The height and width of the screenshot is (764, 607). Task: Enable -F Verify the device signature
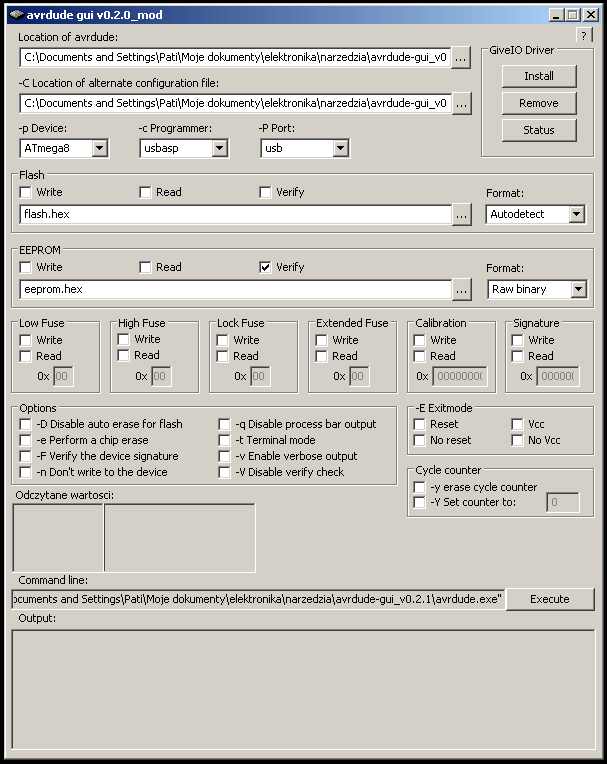pos(25,457)
